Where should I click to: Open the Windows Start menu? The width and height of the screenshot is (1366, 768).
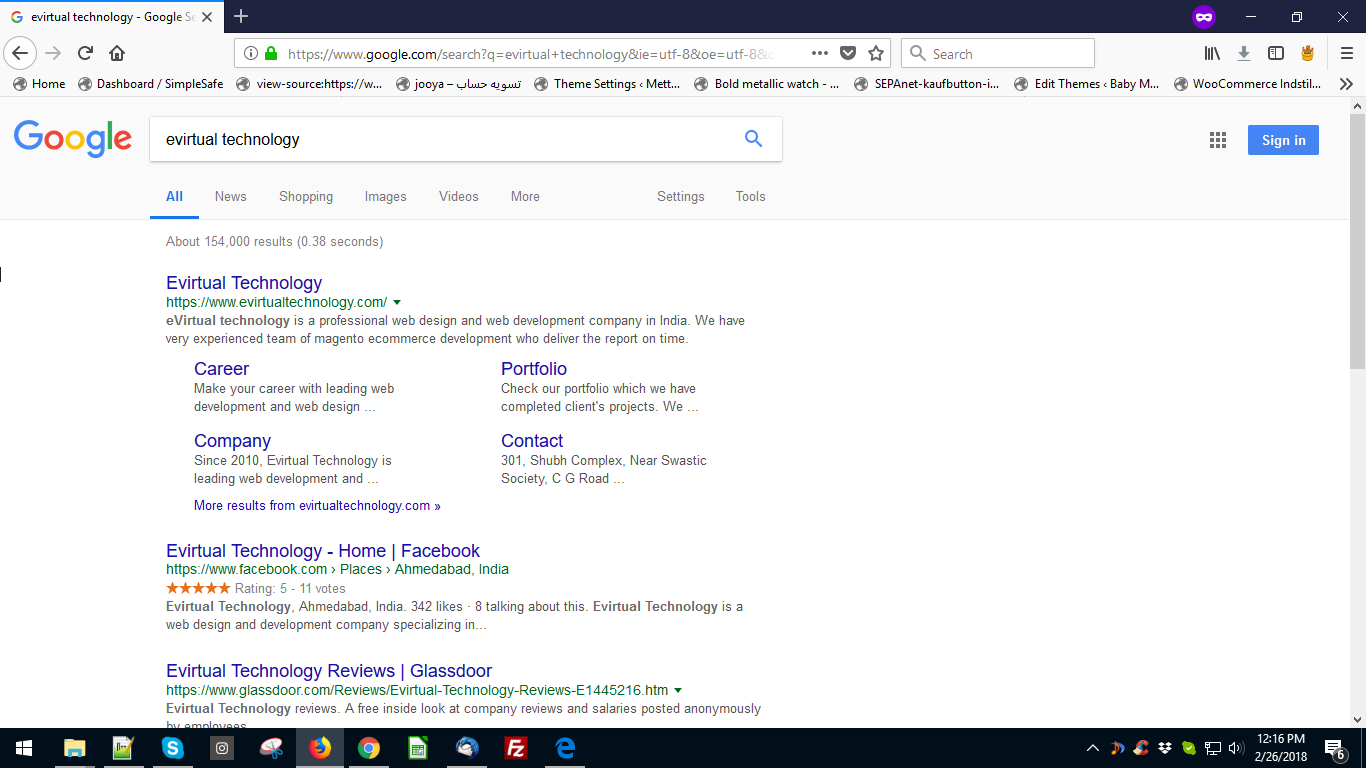point(24,748)
